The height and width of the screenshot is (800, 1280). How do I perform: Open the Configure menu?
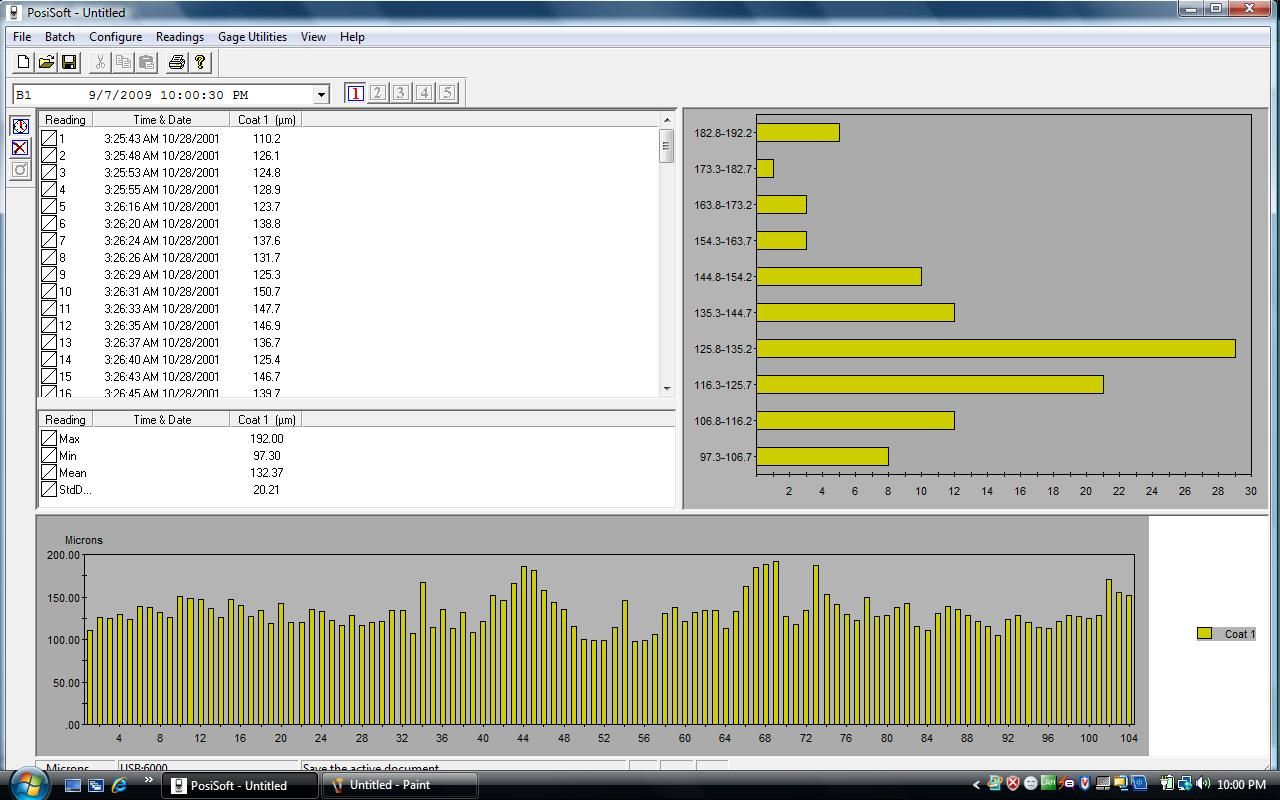click(x=115, y=37)
